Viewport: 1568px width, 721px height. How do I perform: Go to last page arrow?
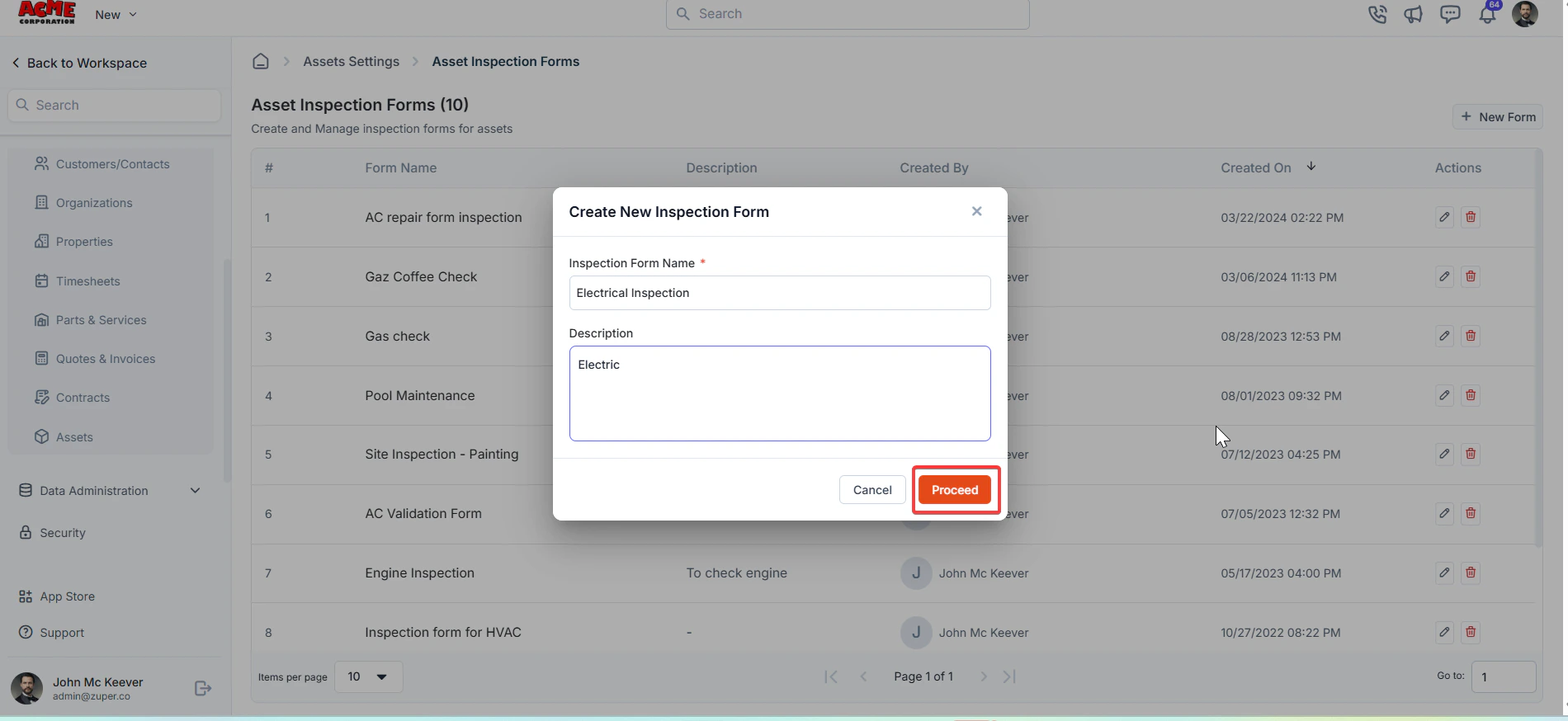[1009, 676]
